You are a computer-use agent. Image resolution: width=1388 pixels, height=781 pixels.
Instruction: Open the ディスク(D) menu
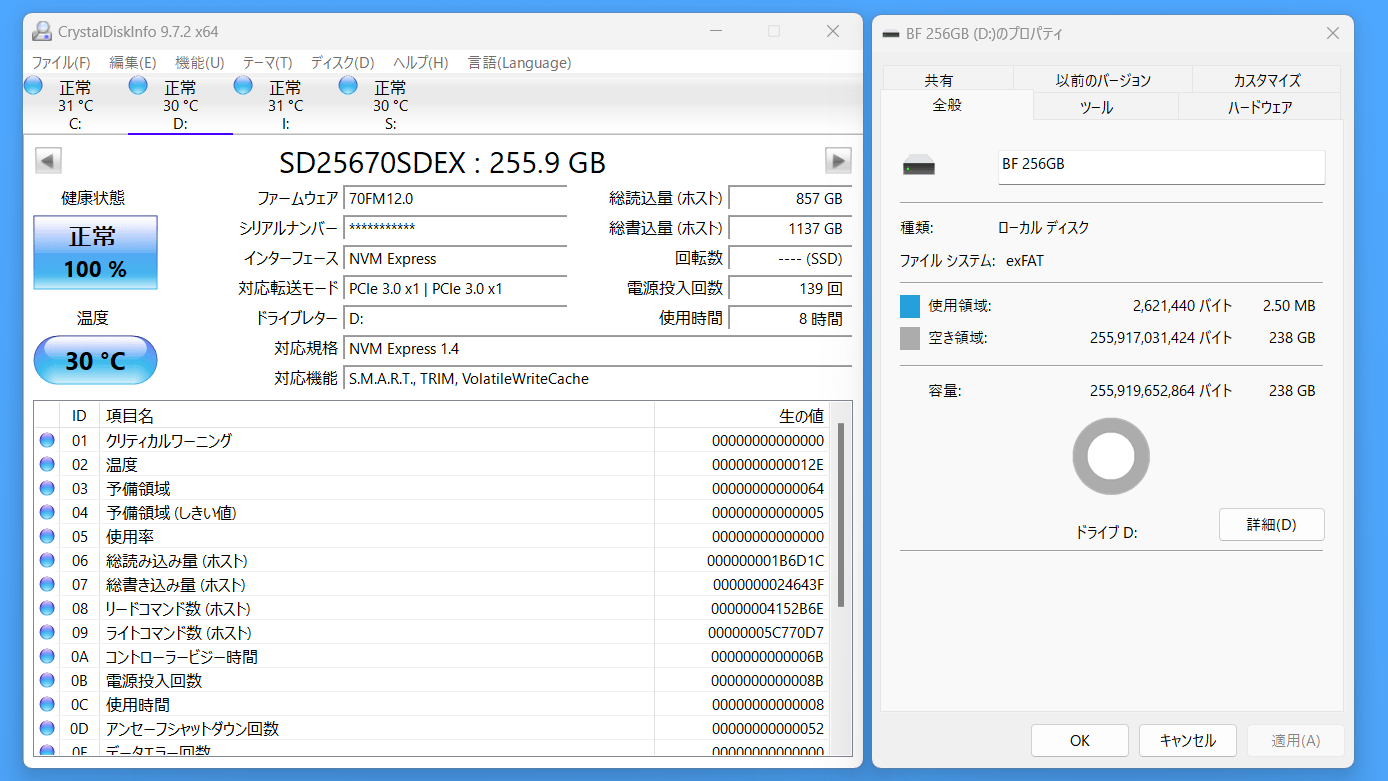click(x=342, y=62)
